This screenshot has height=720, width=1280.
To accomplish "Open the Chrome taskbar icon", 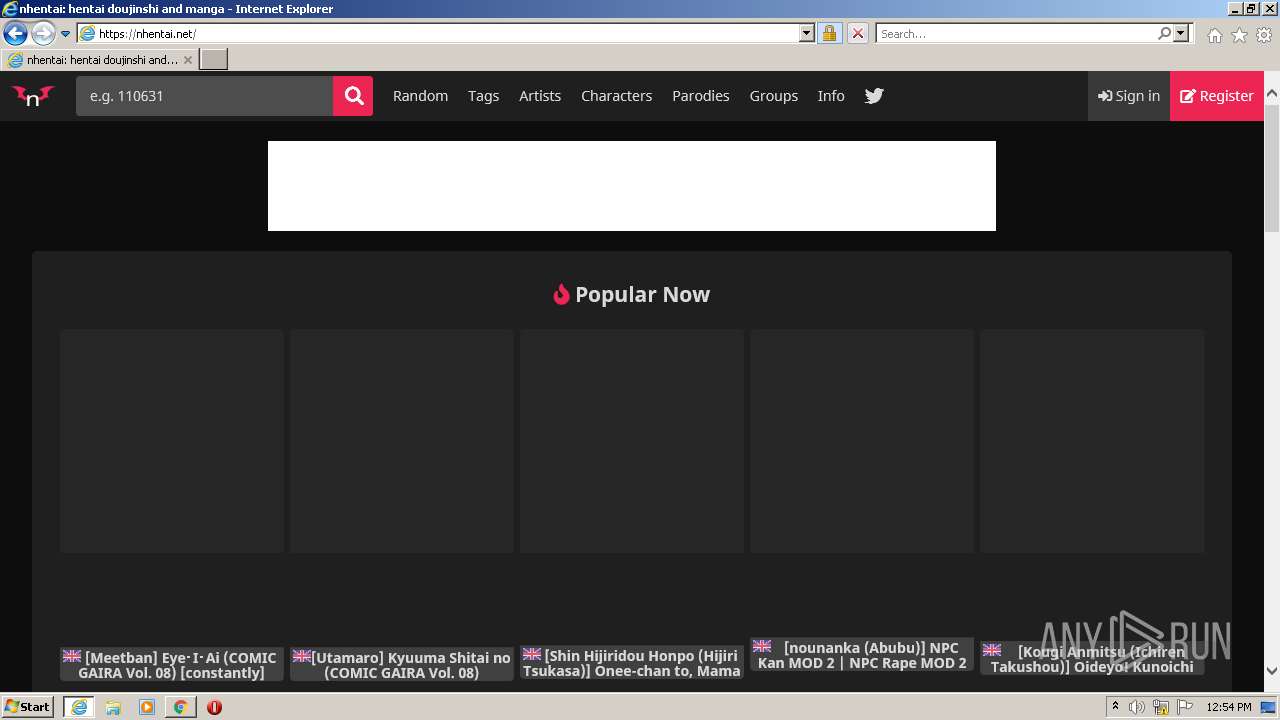I will click(x=180, y=707).
